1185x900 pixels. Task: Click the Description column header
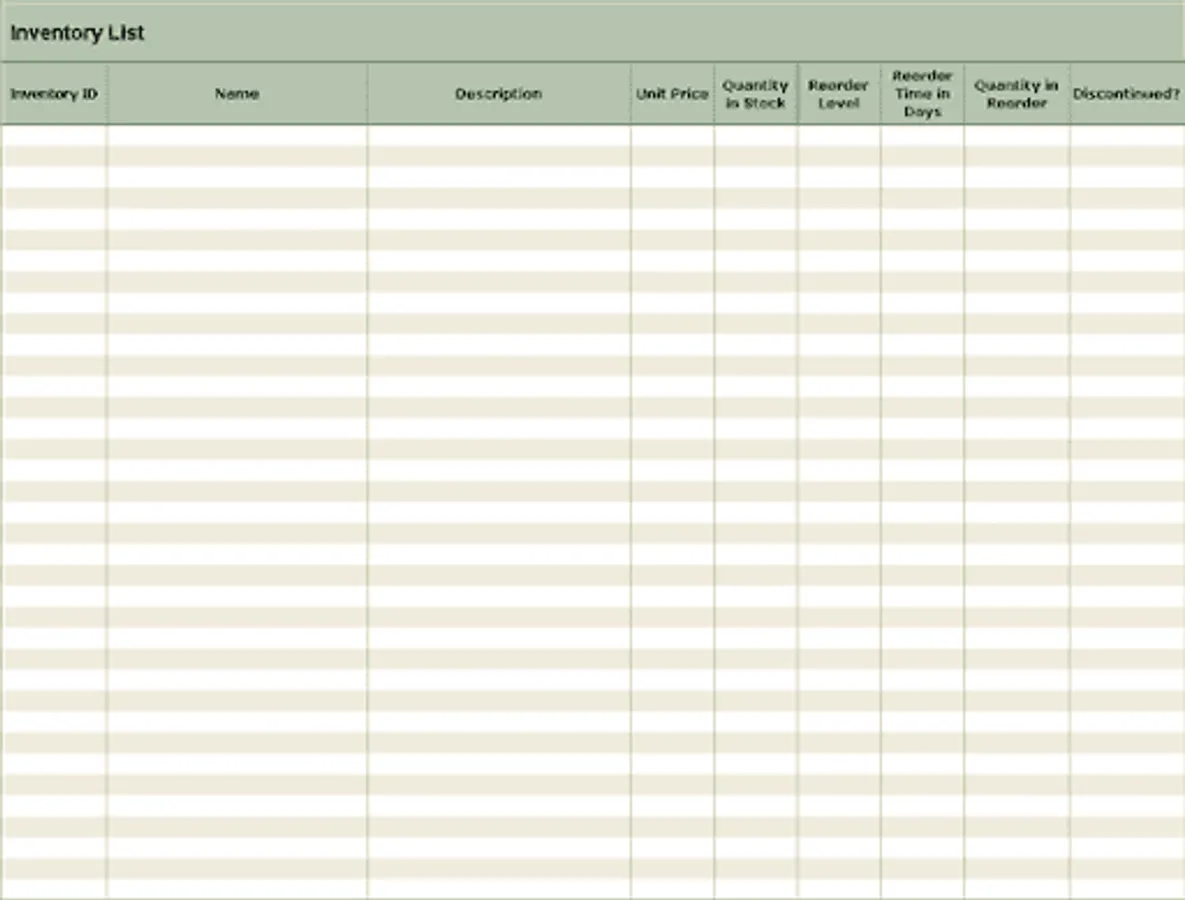pos(499,94)
